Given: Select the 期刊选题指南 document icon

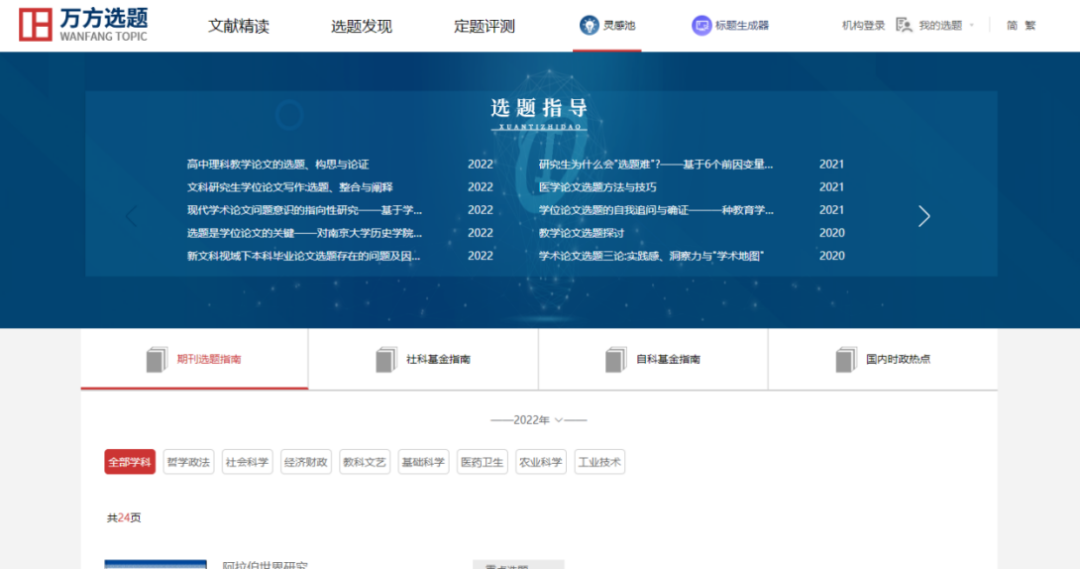Looking at the screenshot, I should tap(157, 359).
